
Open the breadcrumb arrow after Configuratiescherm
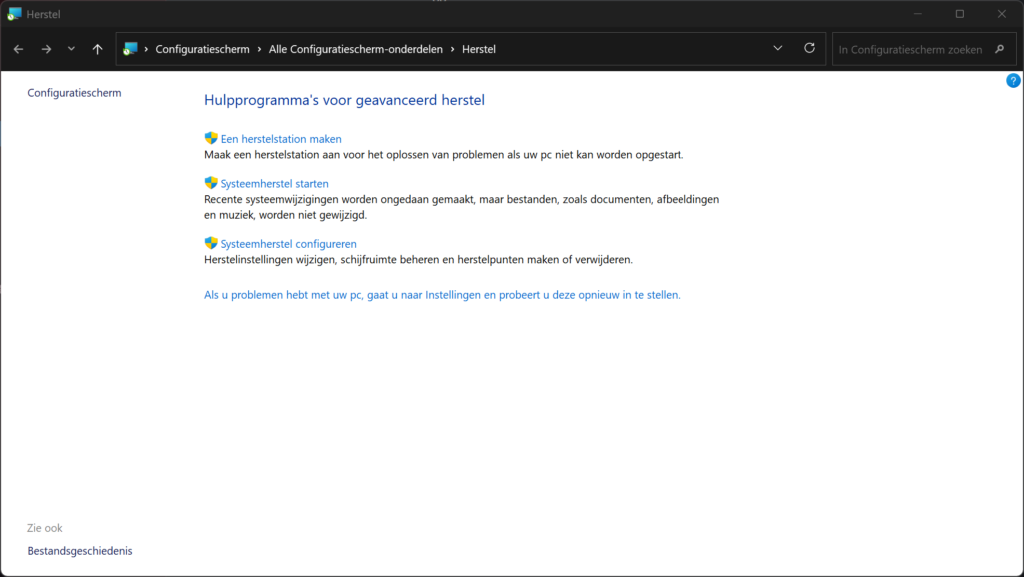pos(257,48)
